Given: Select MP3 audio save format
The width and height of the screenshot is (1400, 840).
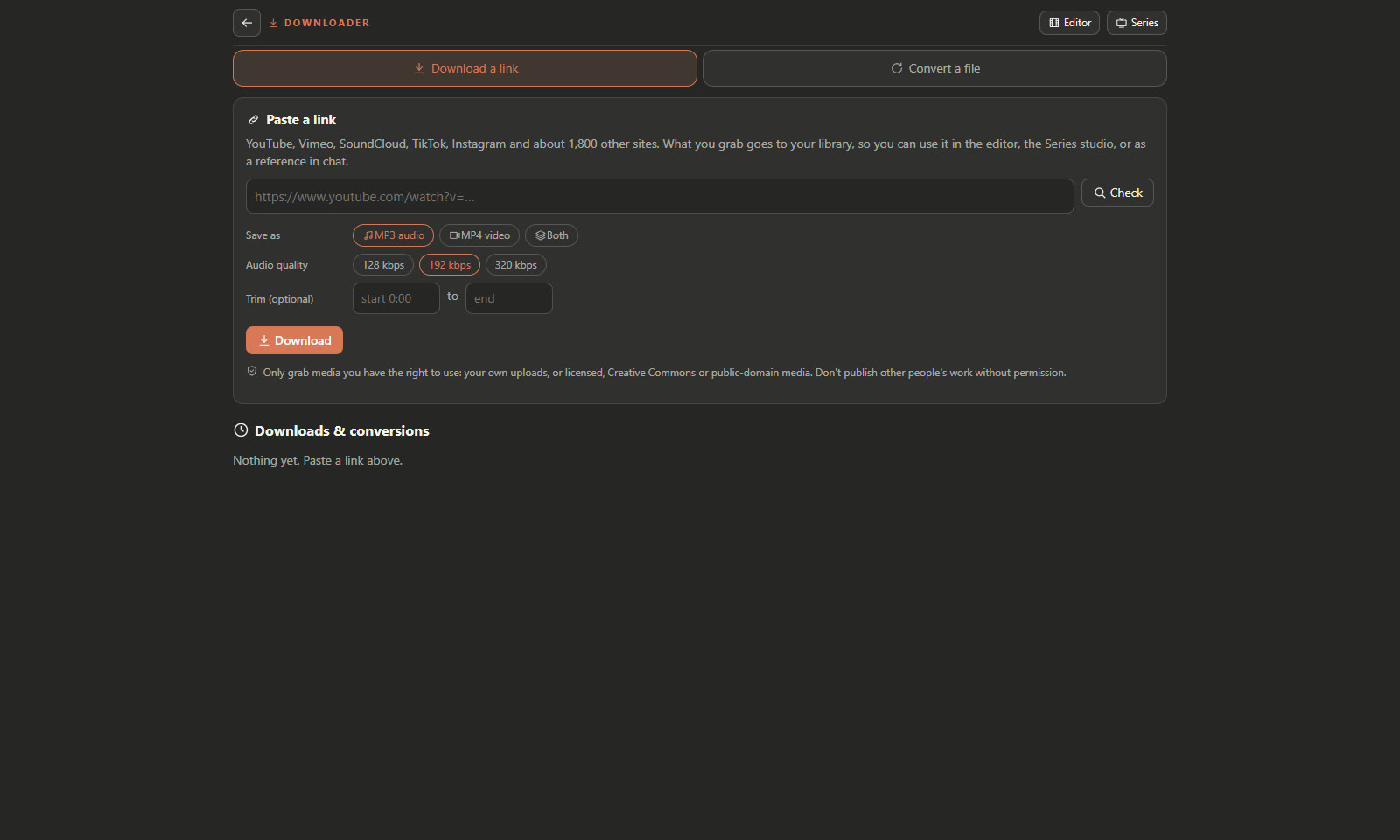Looking at the screenshot, I should point(393,235).
